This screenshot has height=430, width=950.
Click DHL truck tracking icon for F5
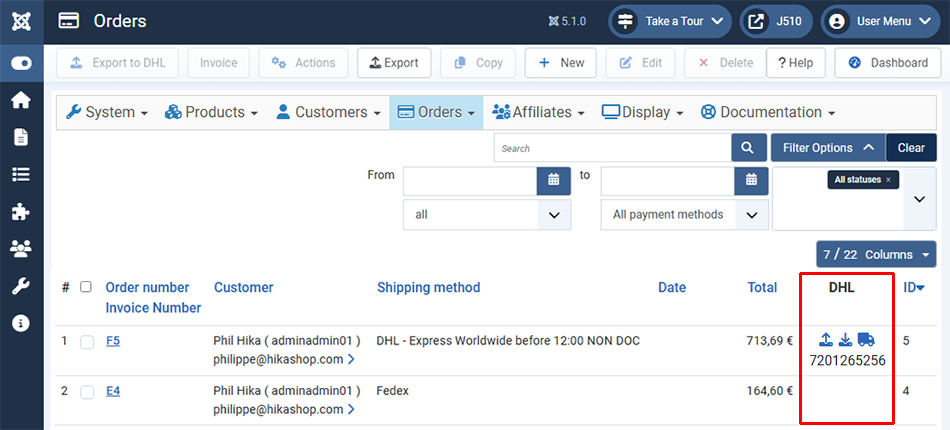866,339
